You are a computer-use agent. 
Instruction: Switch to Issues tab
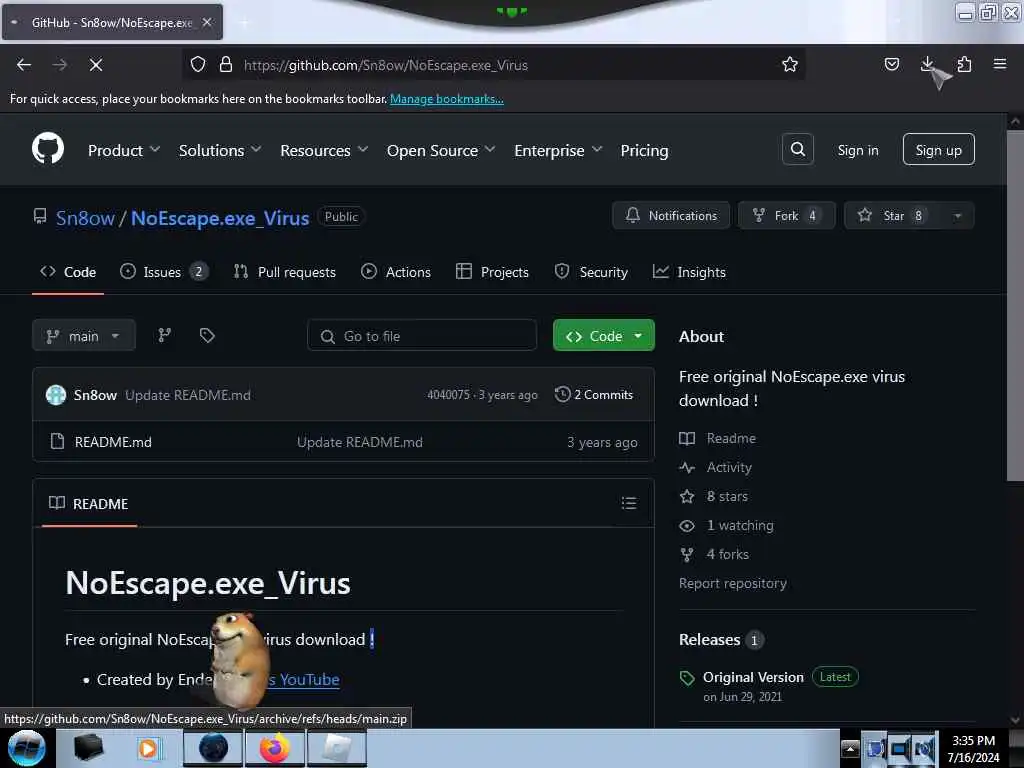point(164,272)
